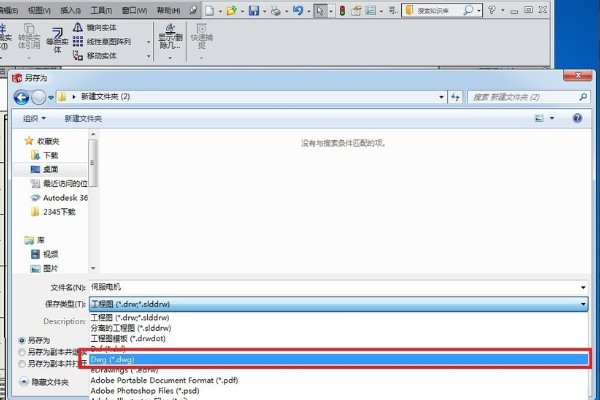The image size is (600, 400).
Task: Click the Open file icon in SolidWorks toolbar
Action: [232, 11]
